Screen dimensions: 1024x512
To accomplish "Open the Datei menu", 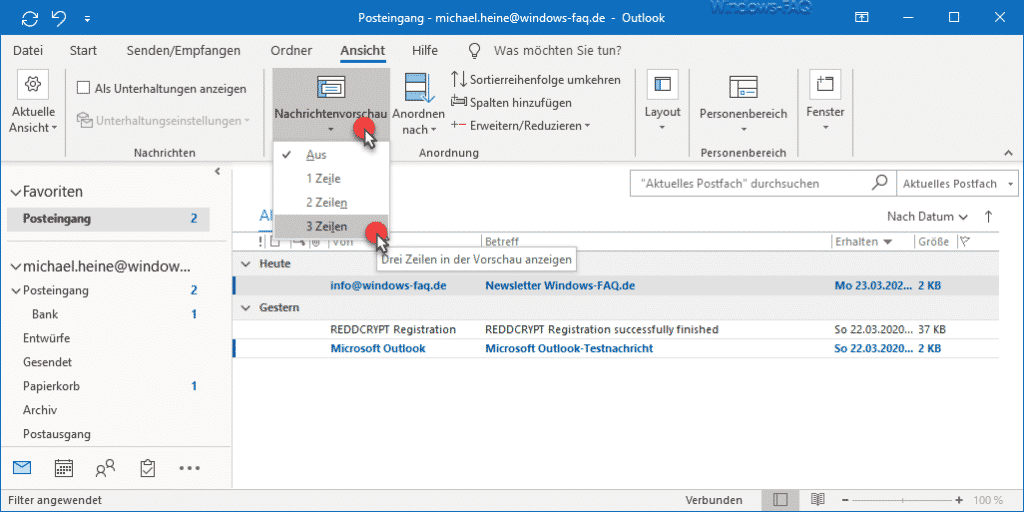I will pos(27,50).
